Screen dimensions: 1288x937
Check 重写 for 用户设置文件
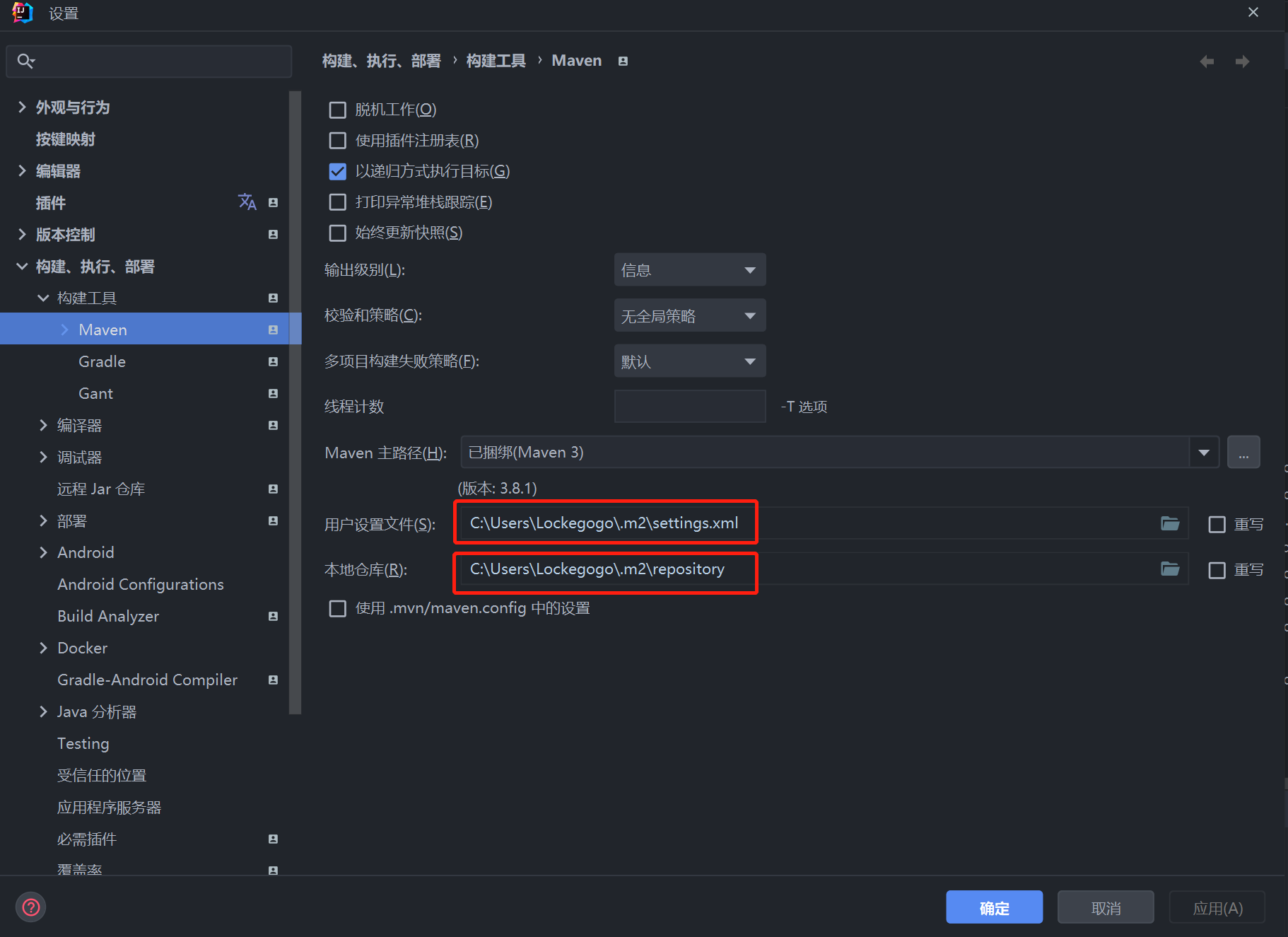click(x=1217, y=524)
